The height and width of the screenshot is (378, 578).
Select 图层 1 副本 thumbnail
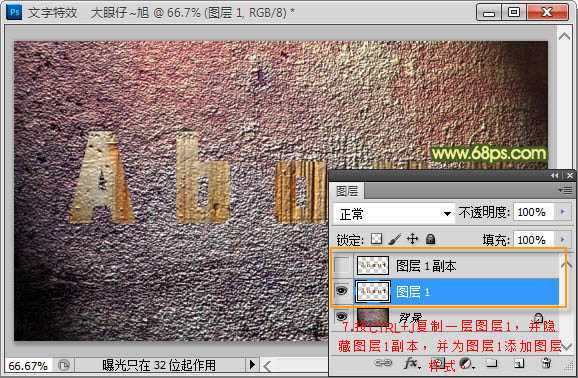point(373,266)
